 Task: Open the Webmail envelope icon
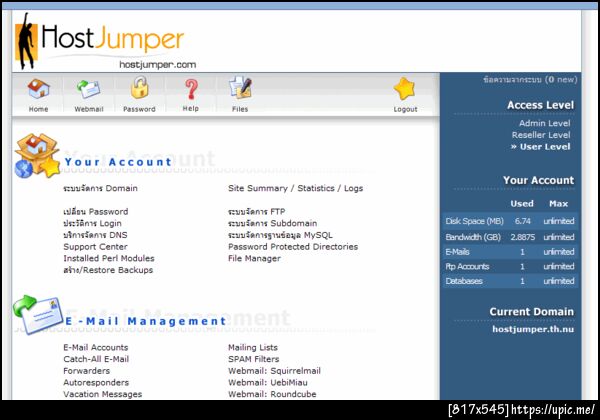coord(88,89)
